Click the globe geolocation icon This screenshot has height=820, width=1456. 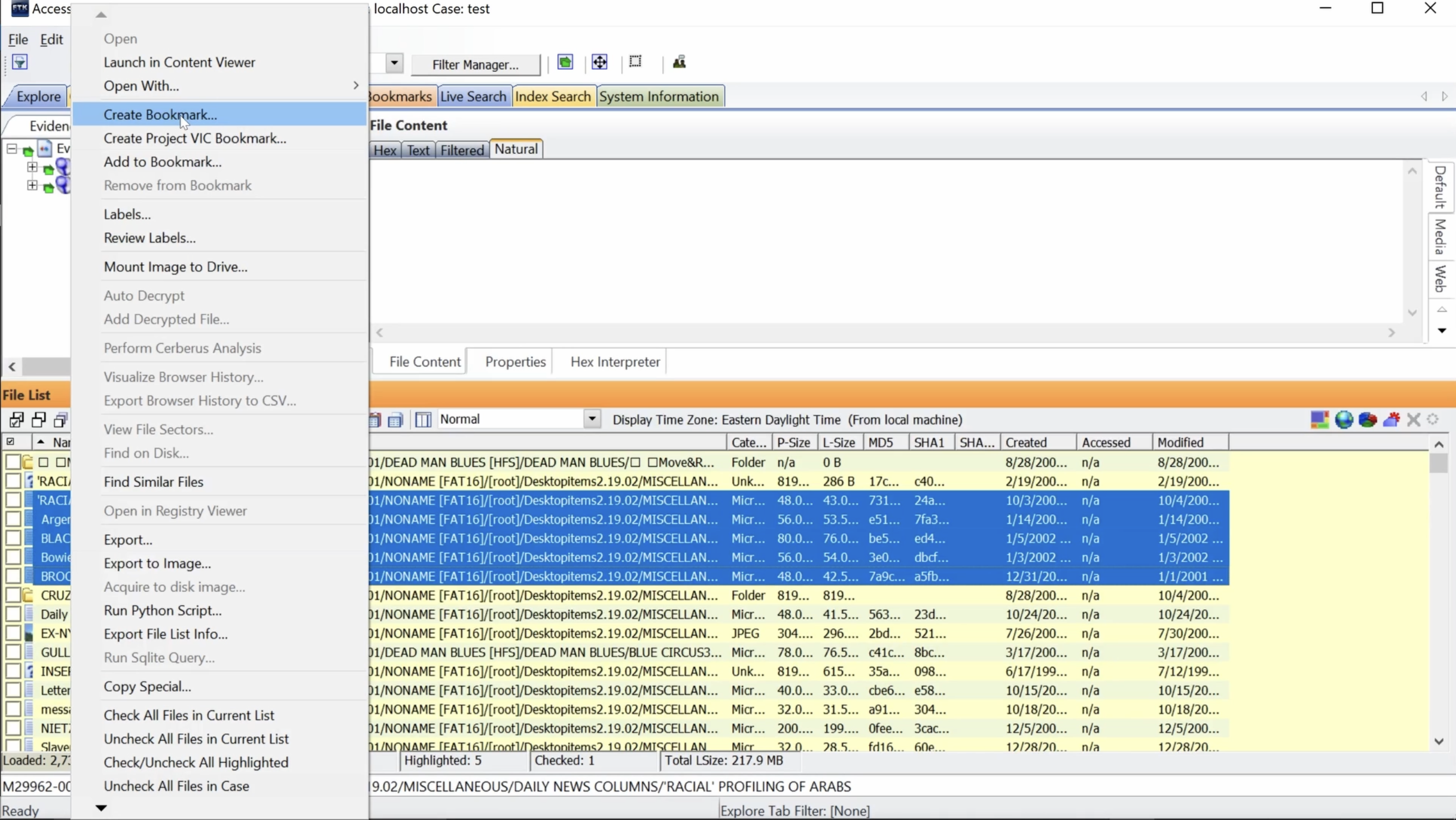pos(1343,420)
